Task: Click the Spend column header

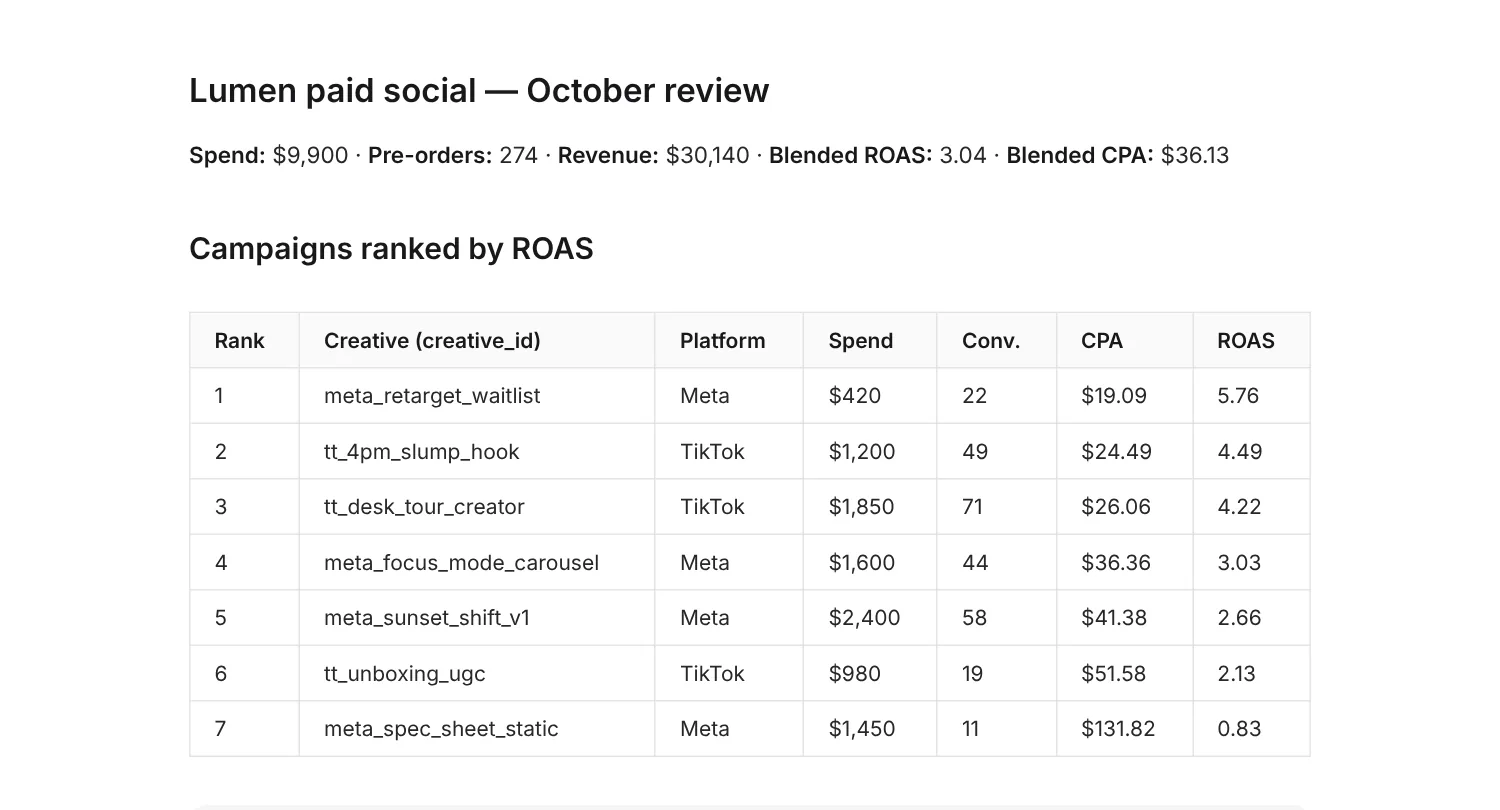Action: 870,340
